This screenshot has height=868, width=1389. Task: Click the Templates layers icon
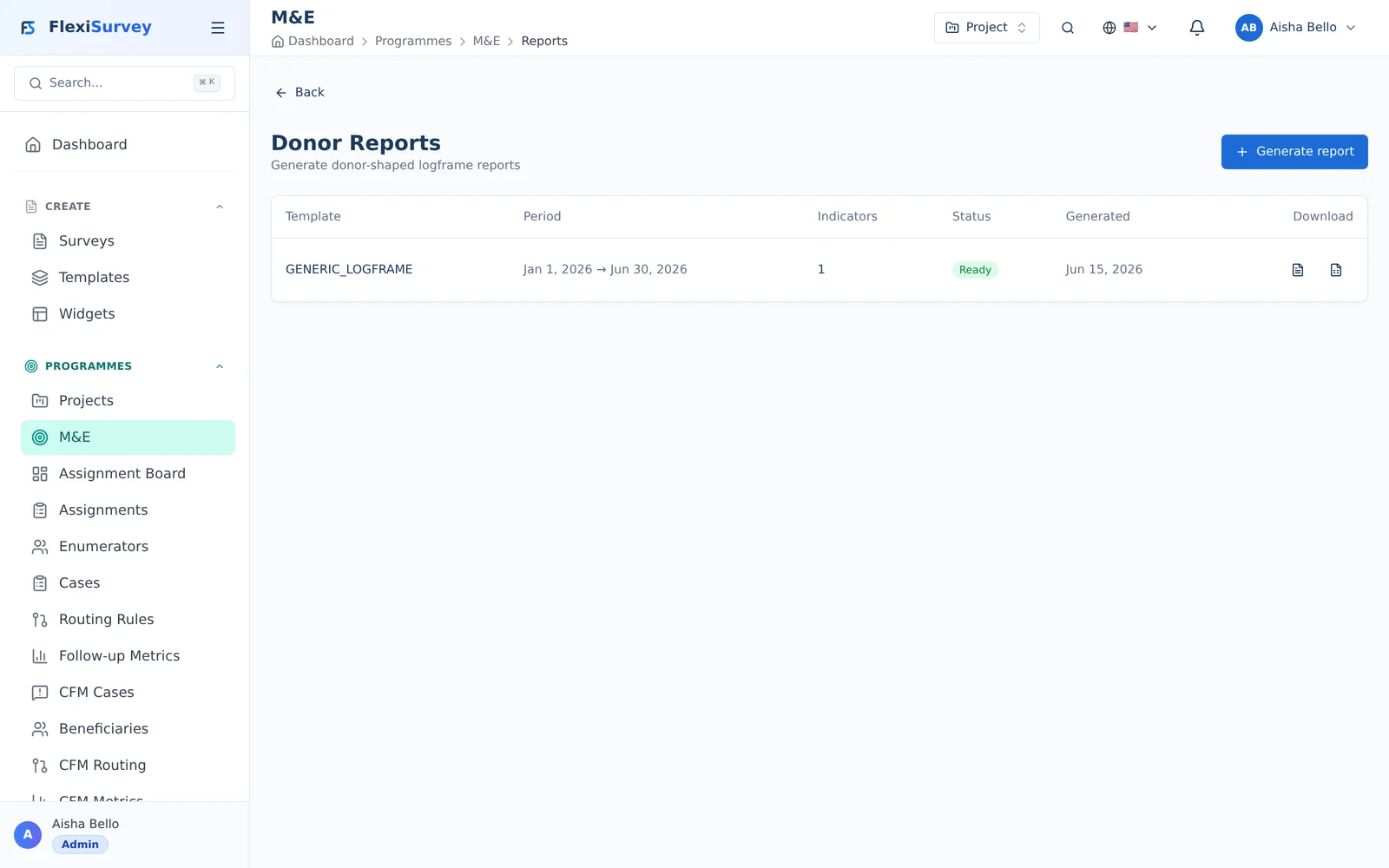pos(40,278)
